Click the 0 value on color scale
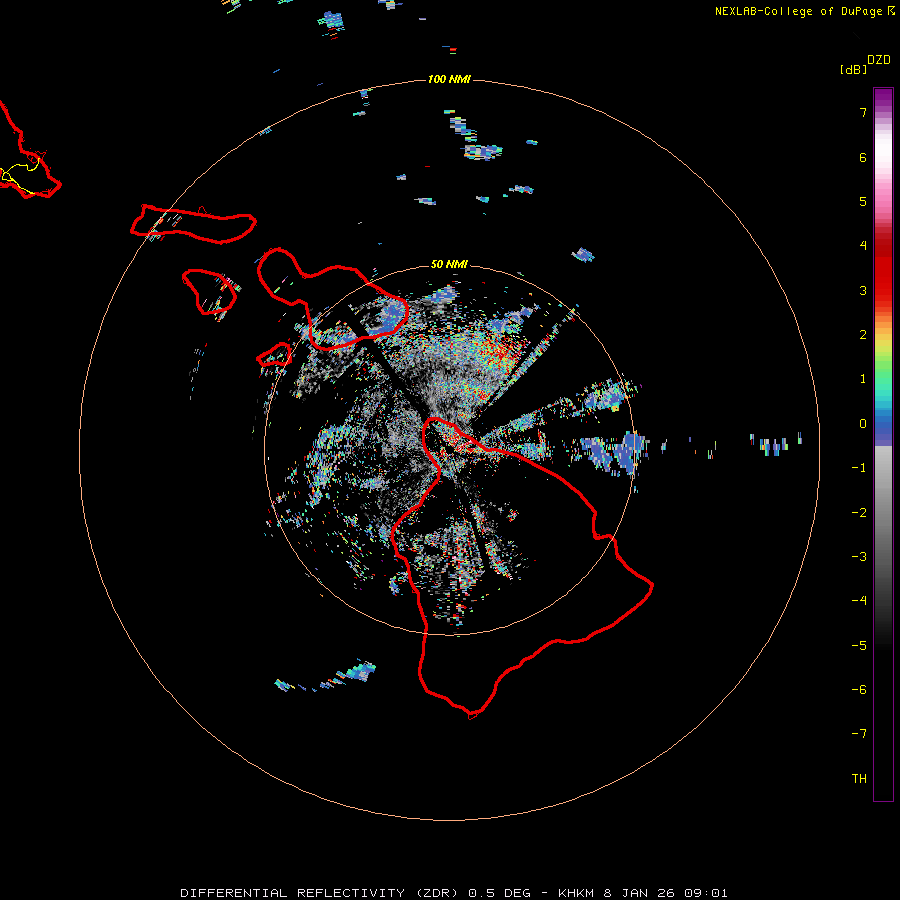This screenshot has width=900, height=900. (x=863, y=424)
